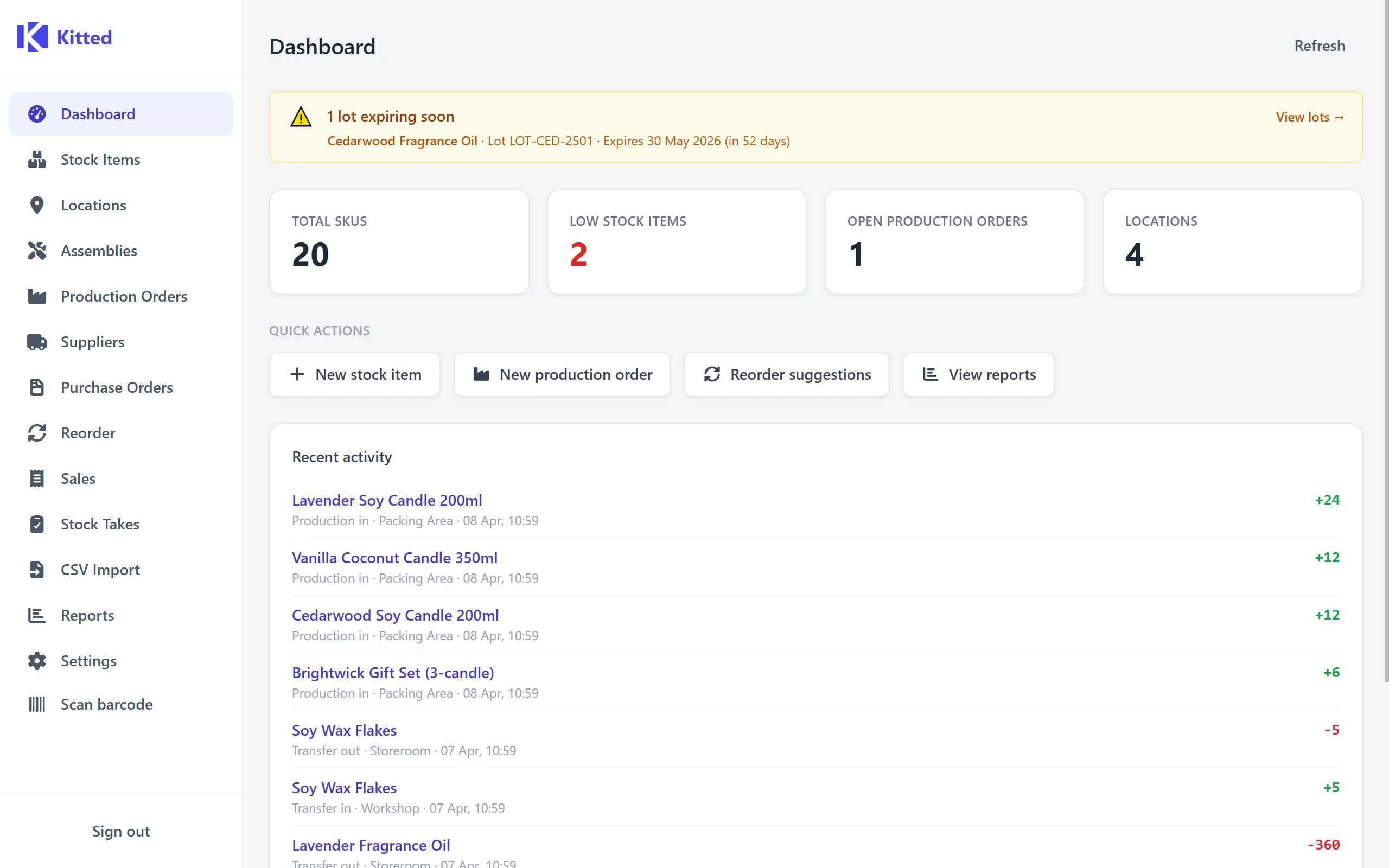Select the Stock Items sidebar icon

click(x=37, y=159)
